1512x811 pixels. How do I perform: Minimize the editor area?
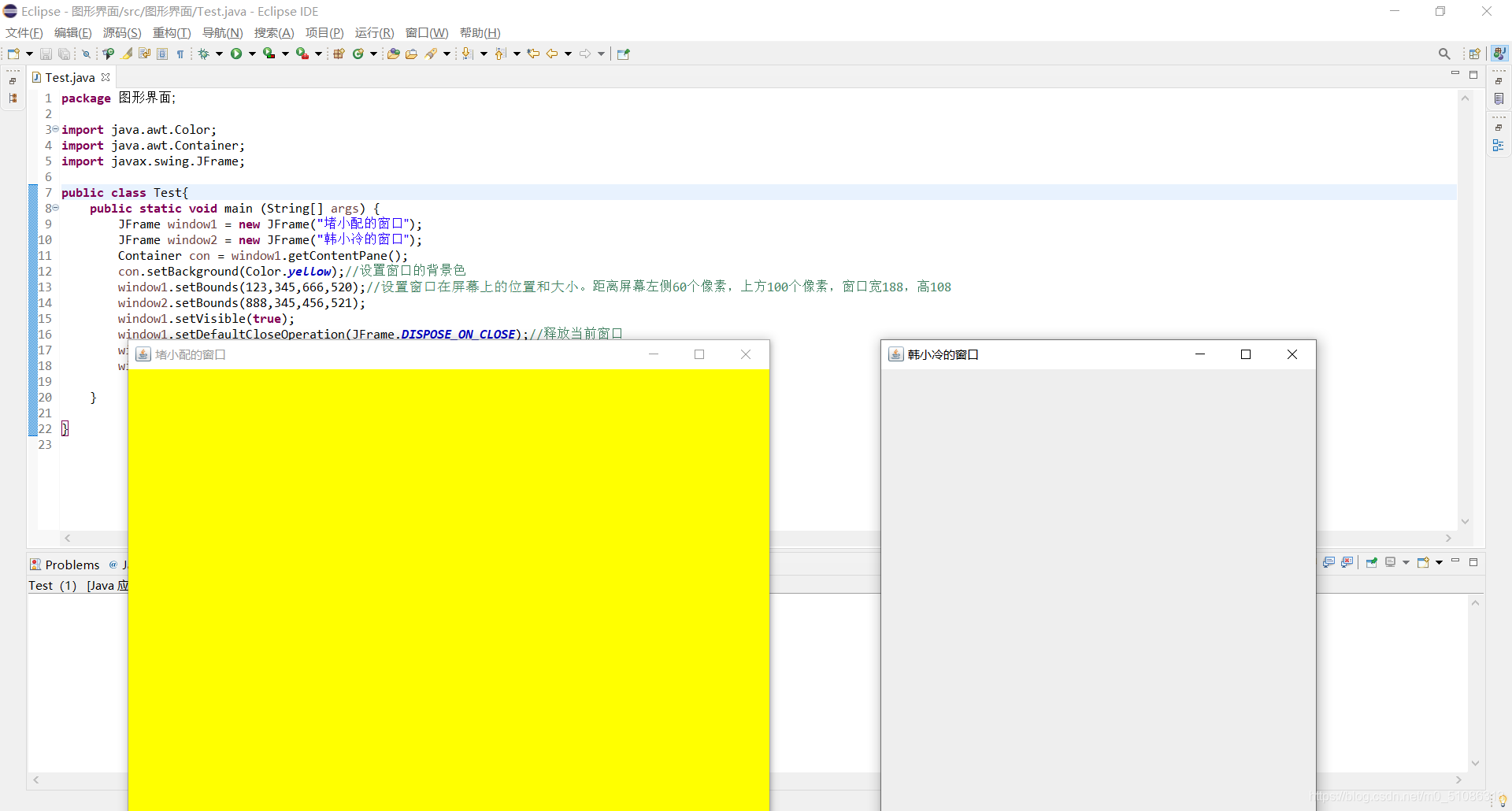click(1455, 74)
